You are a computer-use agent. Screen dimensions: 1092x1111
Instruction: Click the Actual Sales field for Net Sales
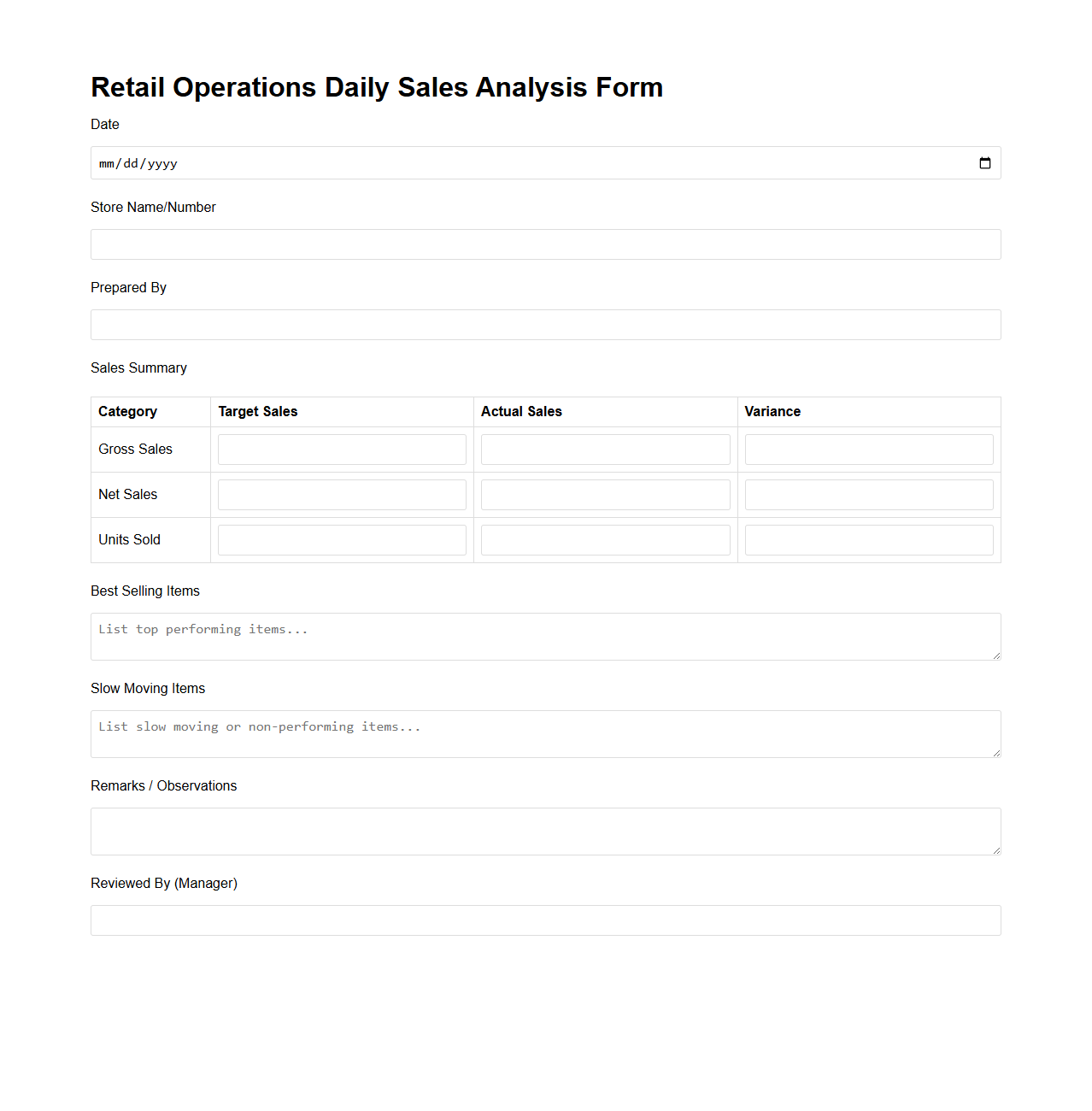[x=605, y=494]
